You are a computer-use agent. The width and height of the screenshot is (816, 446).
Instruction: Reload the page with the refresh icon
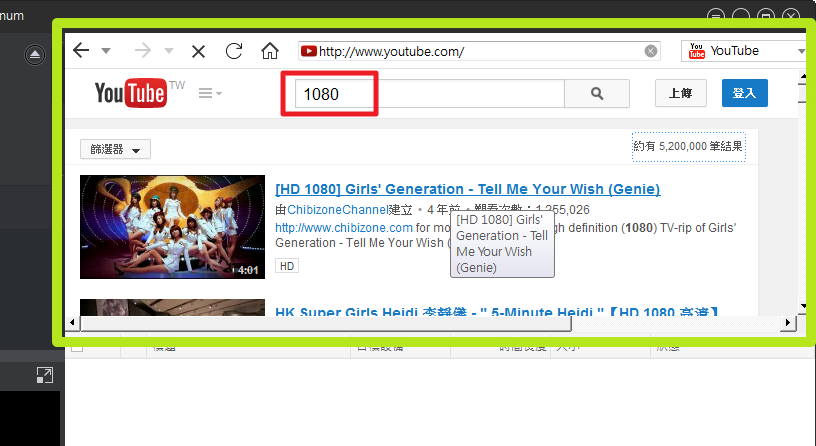(234, 51)
